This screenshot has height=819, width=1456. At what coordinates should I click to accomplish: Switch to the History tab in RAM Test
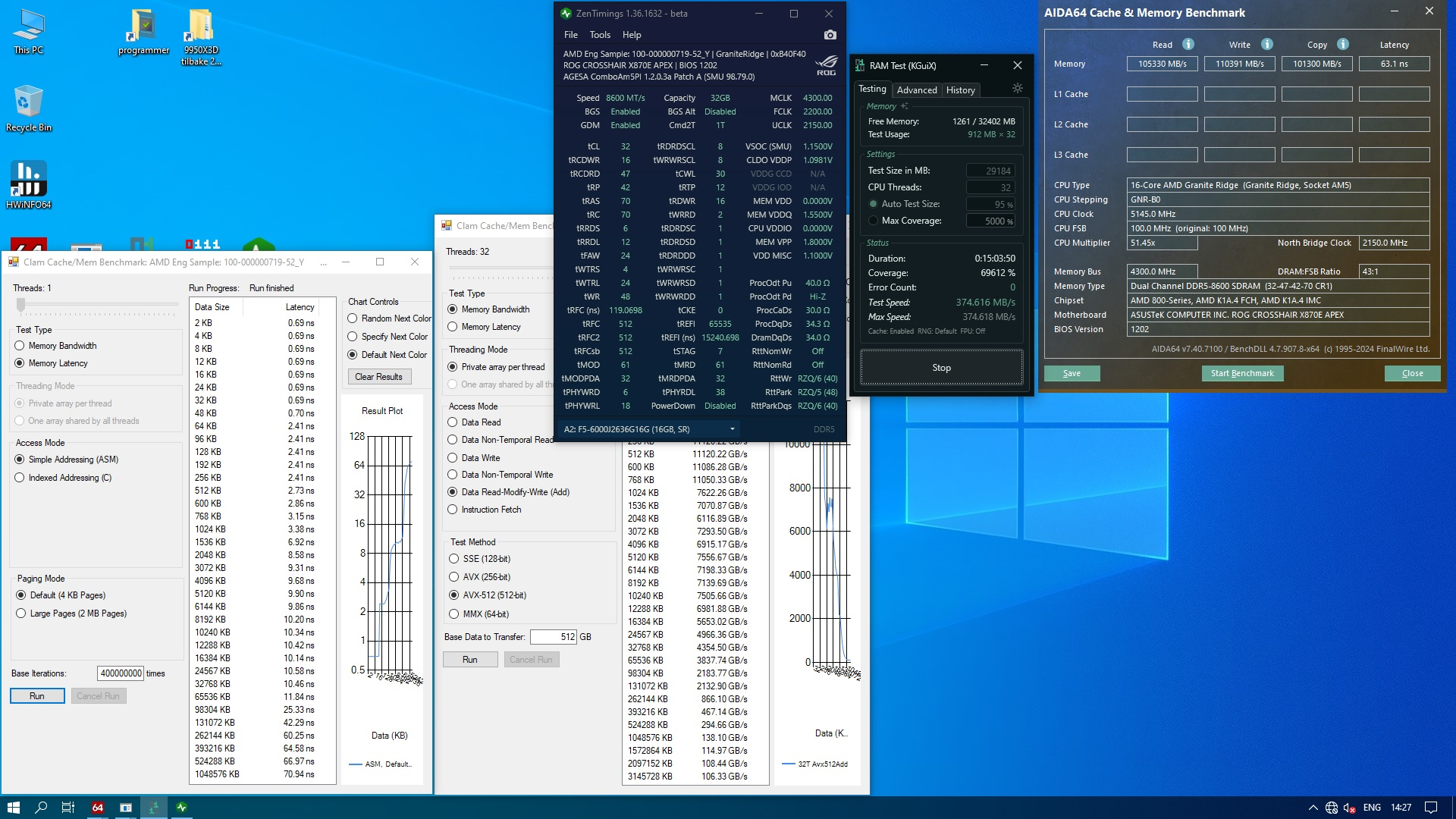[960, 89]
